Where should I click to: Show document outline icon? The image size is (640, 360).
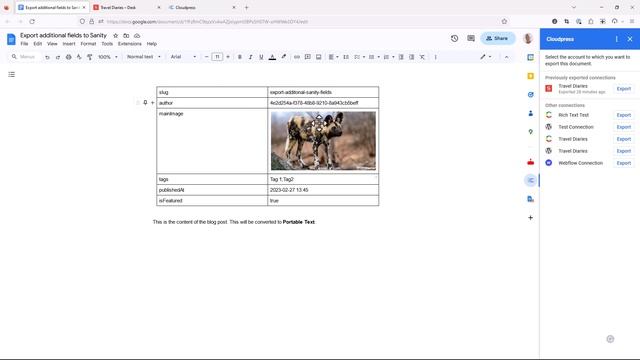click(11, 74)
